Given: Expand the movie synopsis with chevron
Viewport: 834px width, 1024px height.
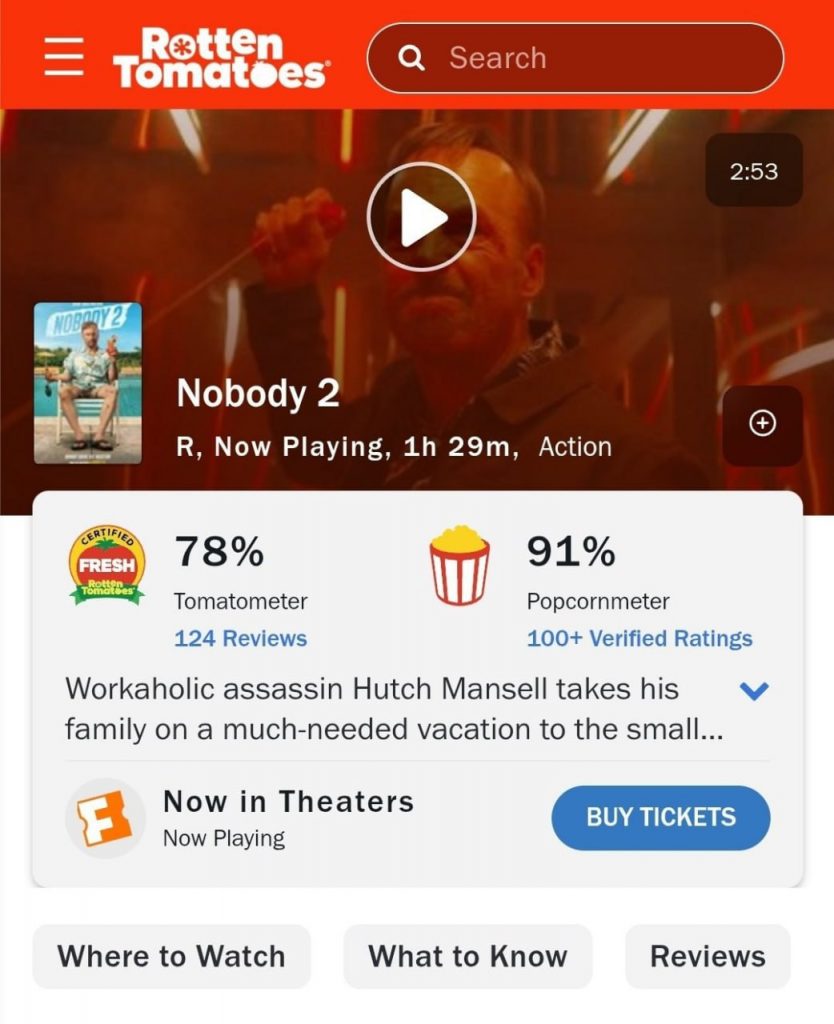Looking at the screenshot, I should tap(754, 690).
